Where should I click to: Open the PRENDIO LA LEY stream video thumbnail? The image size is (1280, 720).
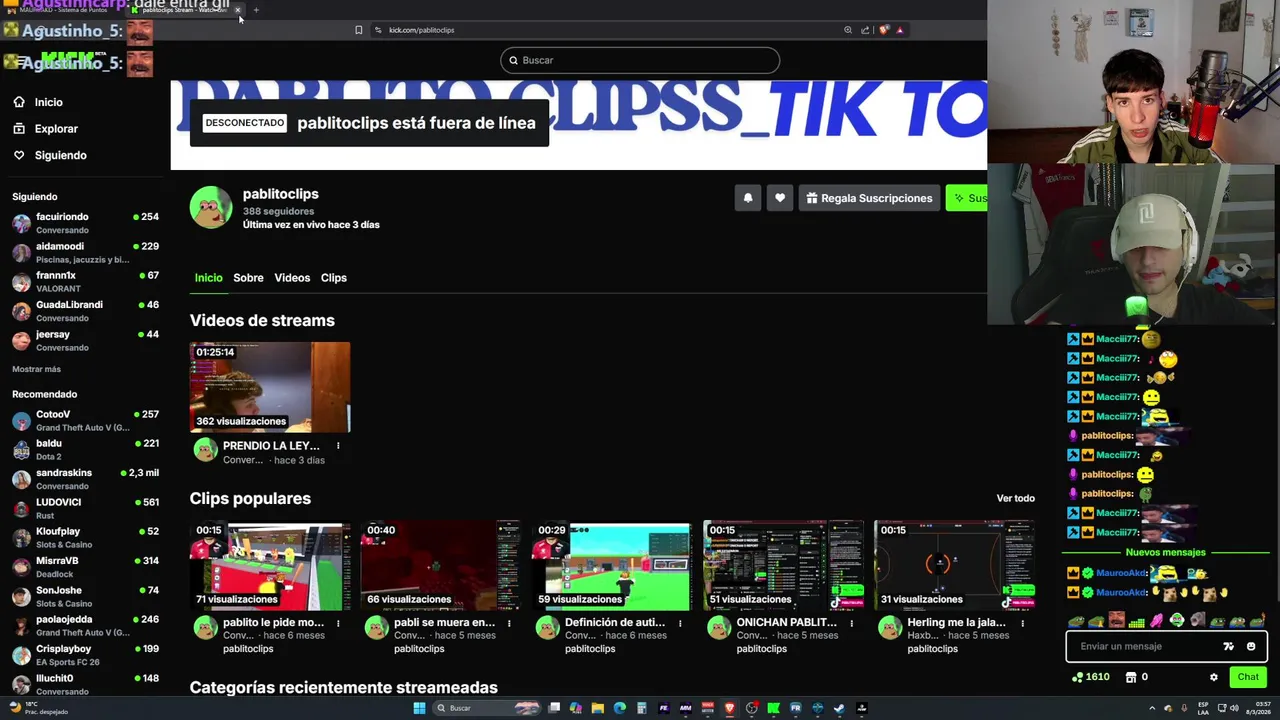pos(270,387)
